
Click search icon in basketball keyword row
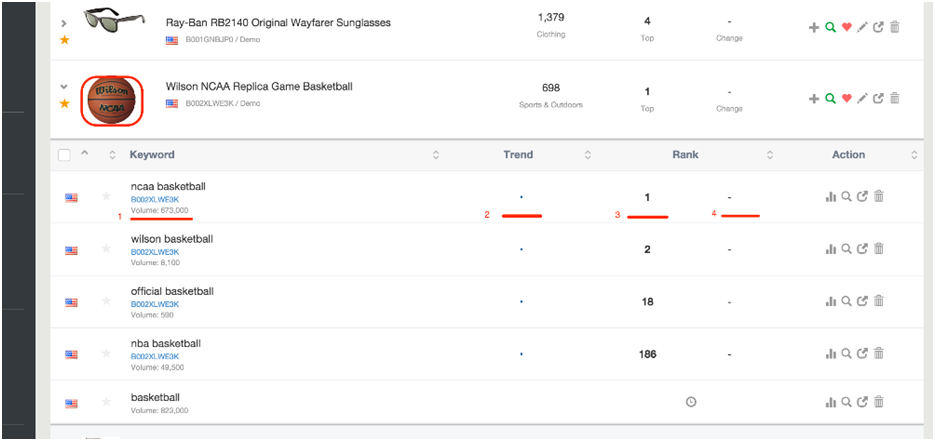click(x=846, y=403)
